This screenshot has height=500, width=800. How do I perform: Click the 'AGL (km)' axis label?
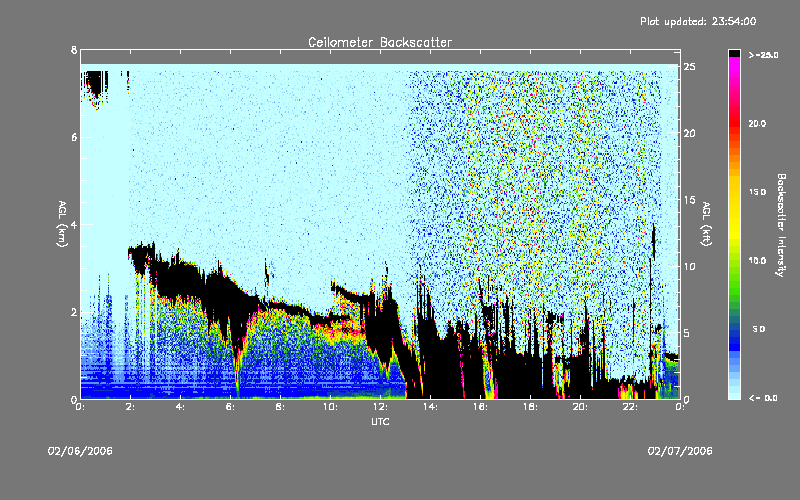point(62,224)
